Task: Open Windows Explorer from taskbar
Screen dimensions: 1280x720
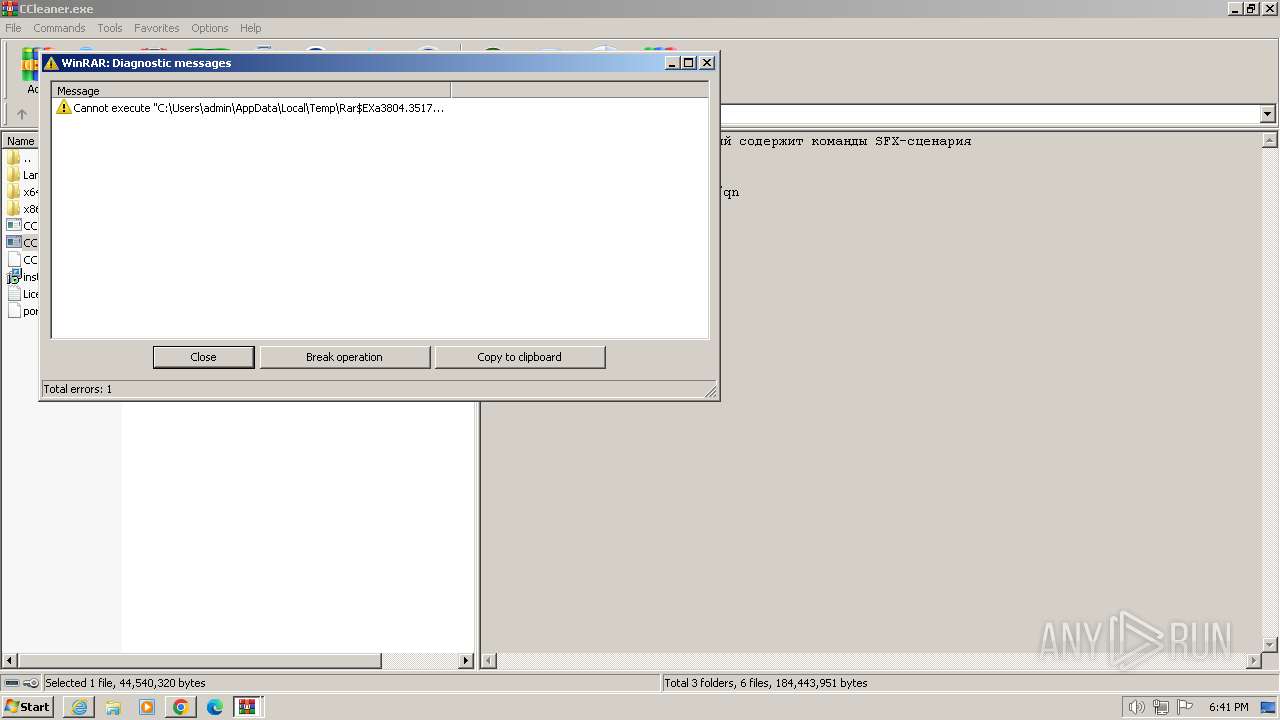Action: tap(113, 707)
